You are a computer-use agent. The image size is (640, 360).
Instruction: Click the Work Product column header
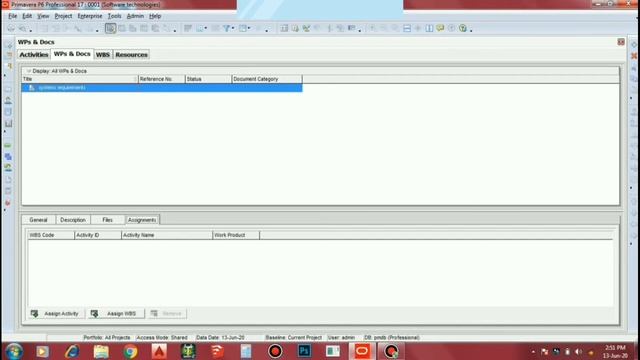(236, 235)
